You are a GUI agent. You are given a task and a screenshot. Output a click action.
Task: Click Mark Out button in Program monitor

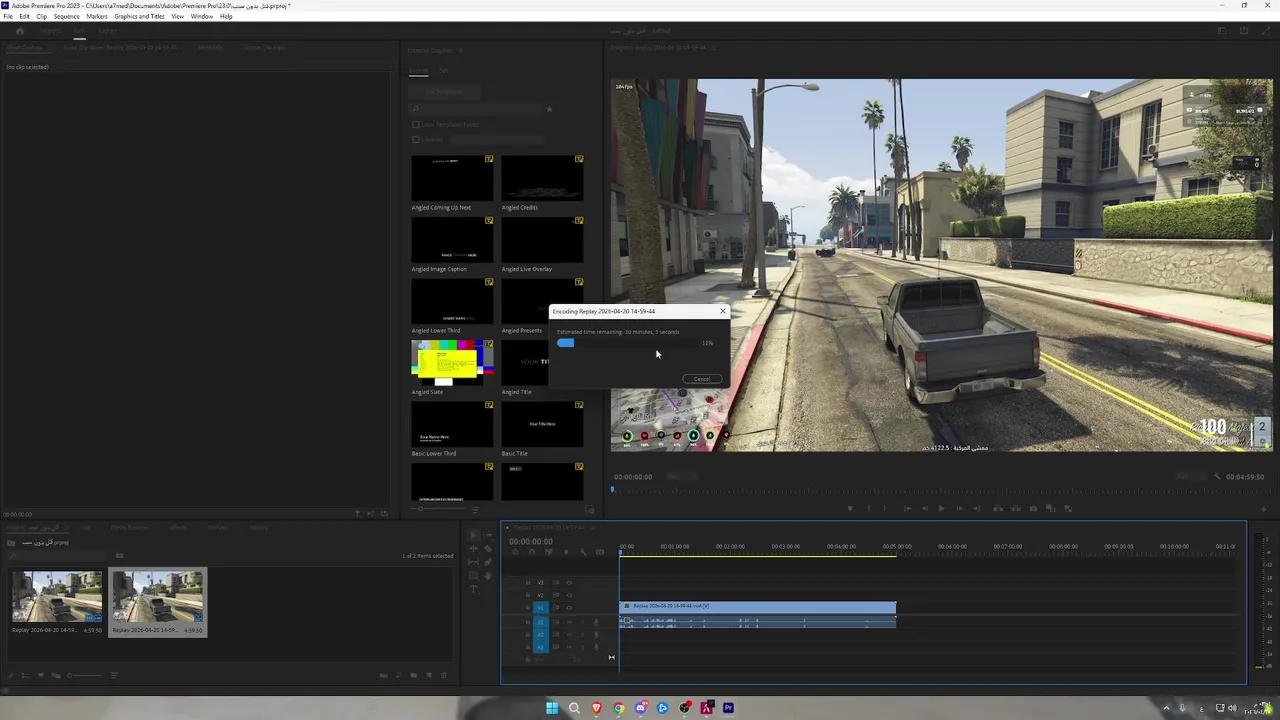pos(885,508)
